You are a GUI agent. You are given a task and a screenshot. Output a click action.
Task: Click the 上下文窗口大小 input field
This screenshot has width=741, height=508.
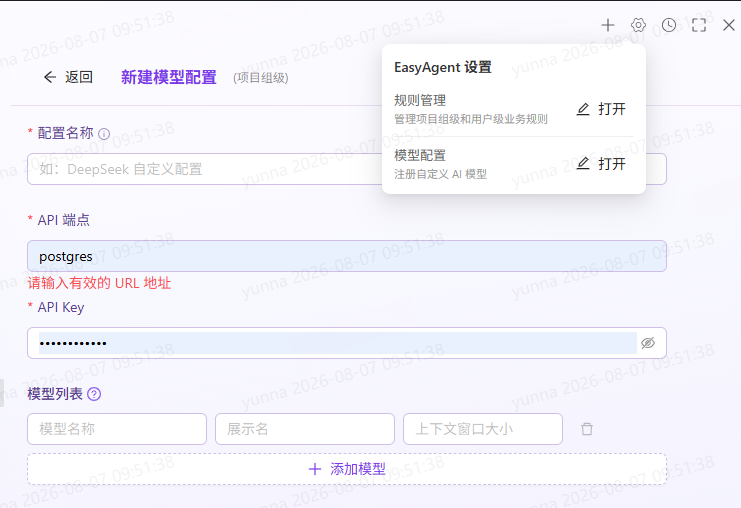point(483,429)
